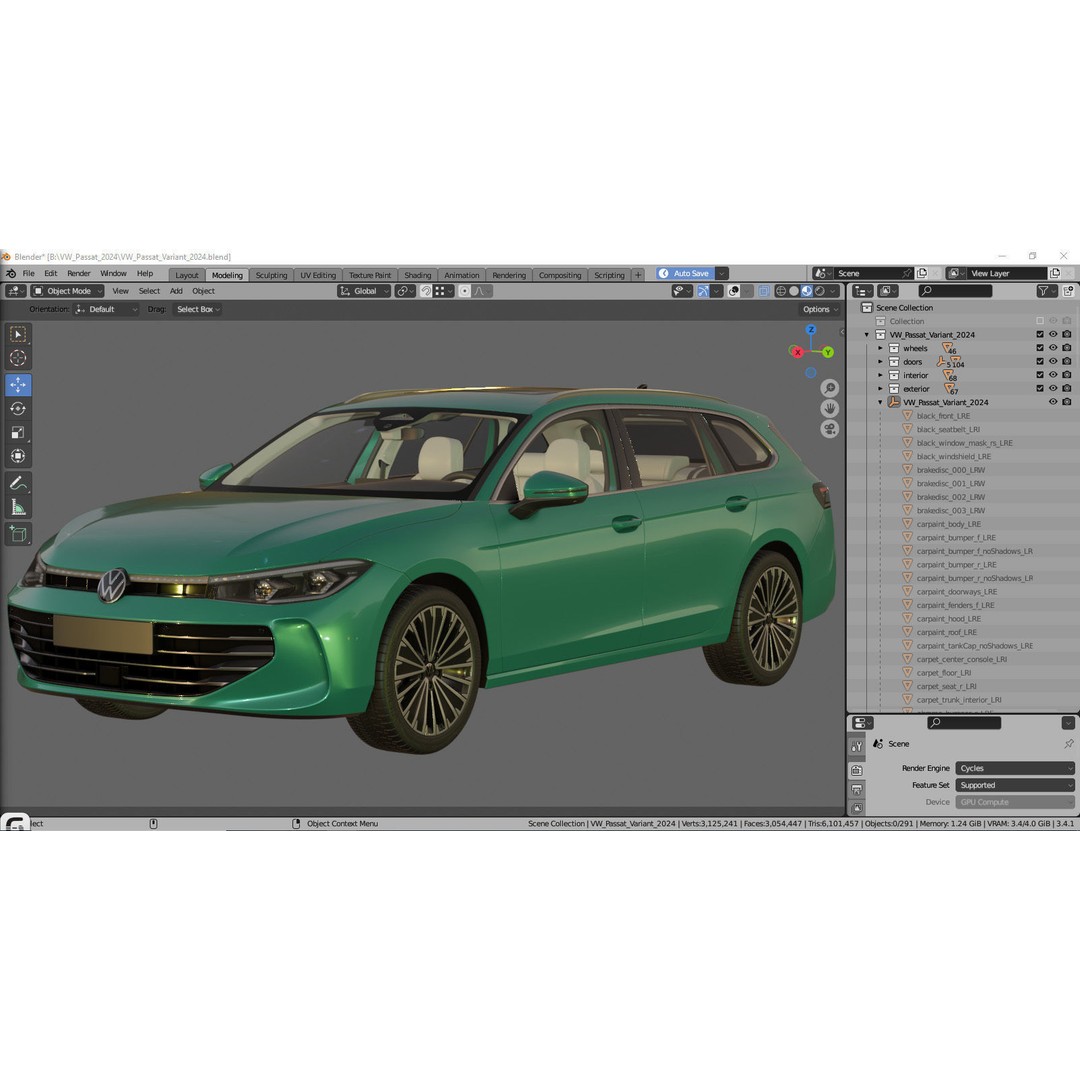Open the Drag Select Box dropdown

coord(198,309)
